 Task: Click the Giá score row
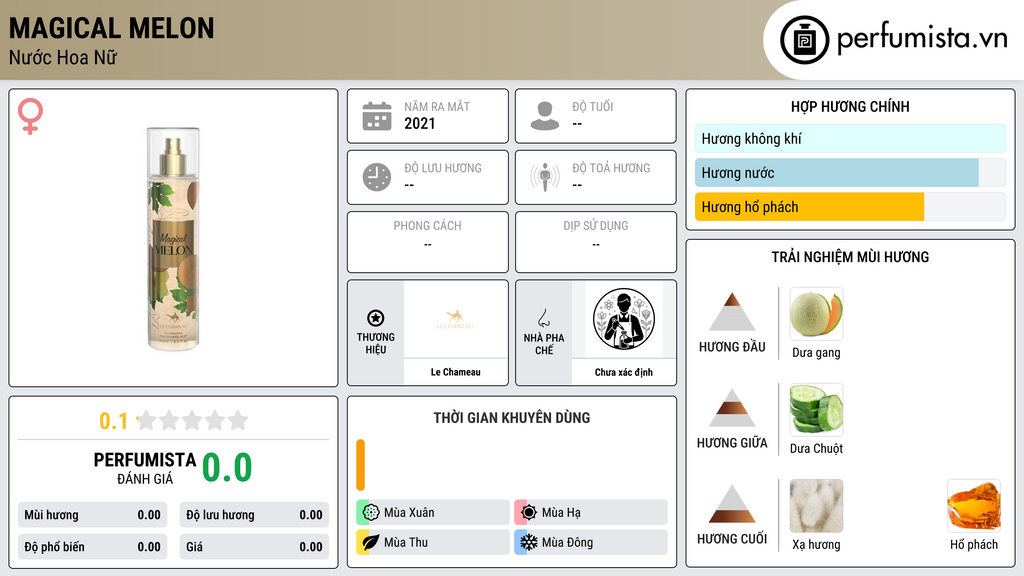254,547
